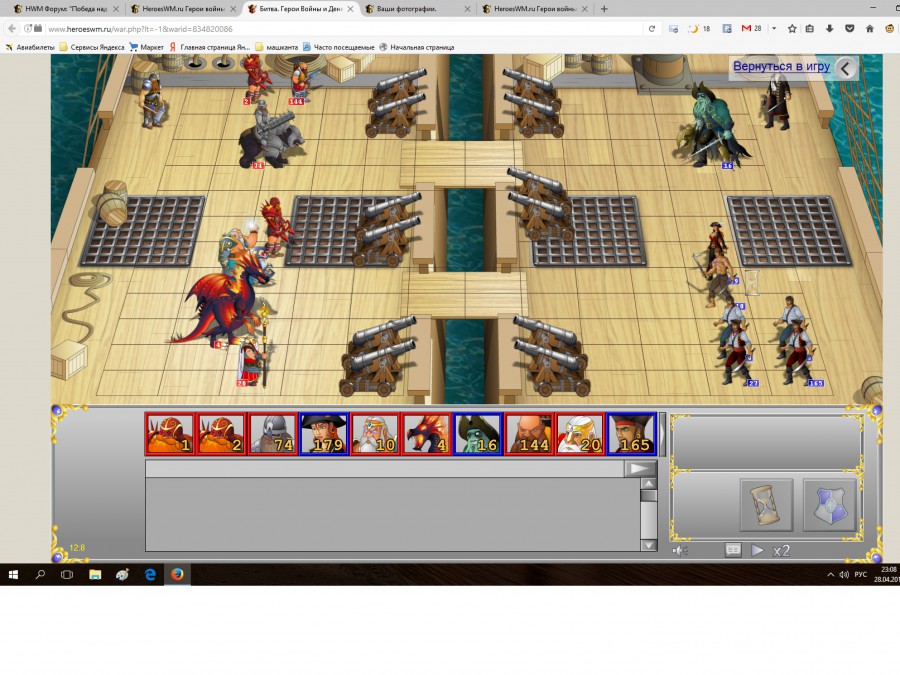Click 'Вернуться в игру' link
The width and height of the screenshot is (900, 675).
point(781,67)
